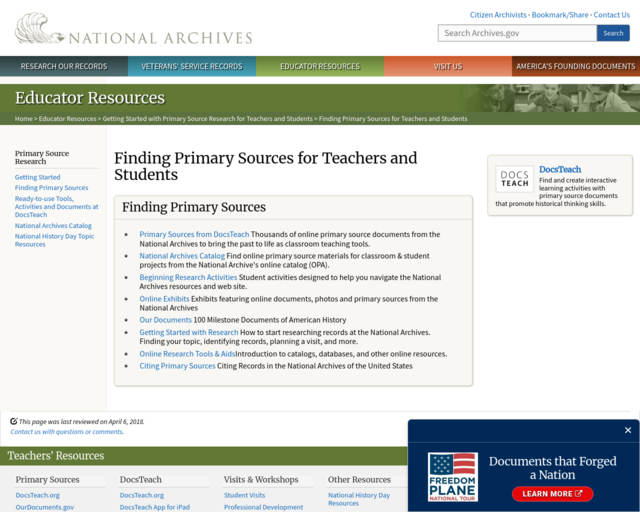Click the Home breadcrumb link

pyautogui.click(x=23, y=119)
